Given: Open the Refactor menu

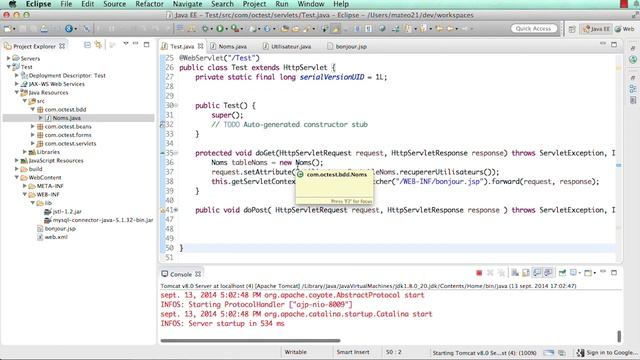Looking at the screenshot, I should click(x=149, y=4).
